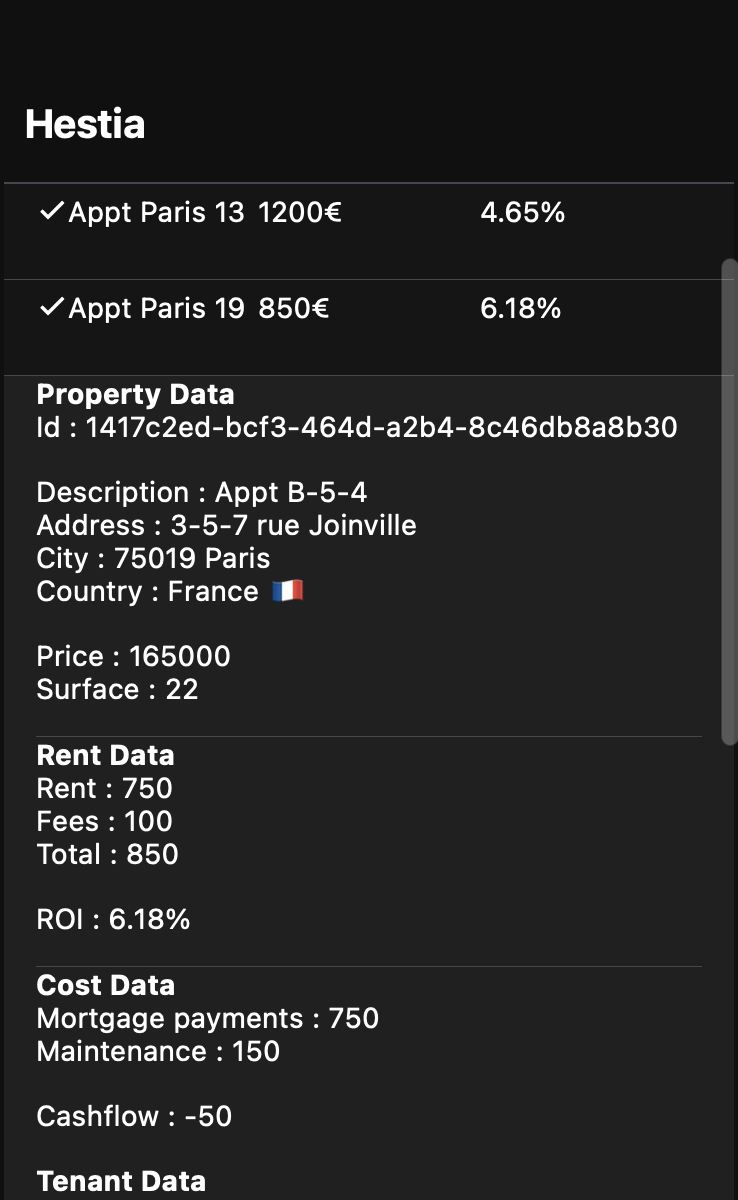Click the Rent Data section heading
The image size is (738, 1200).
click(105, 755)
